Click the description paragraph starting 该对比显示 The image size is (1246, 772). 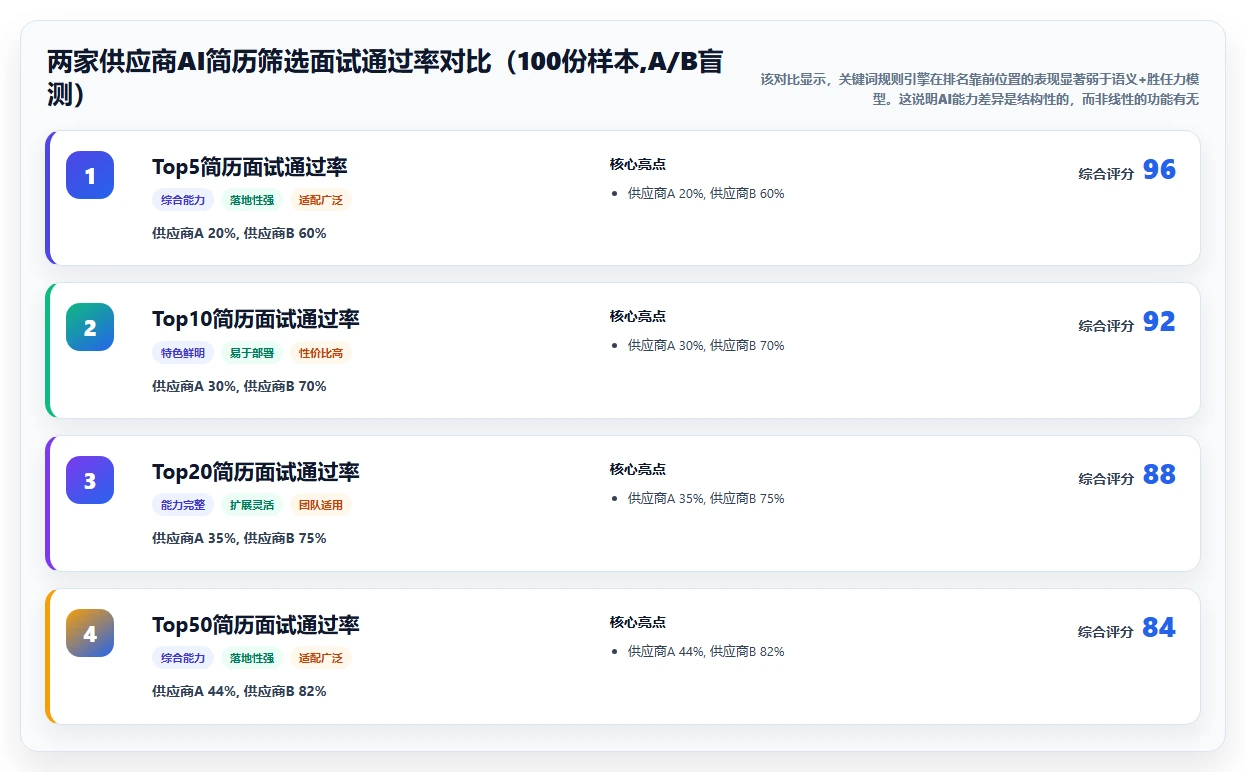click(x=979, y=89)
